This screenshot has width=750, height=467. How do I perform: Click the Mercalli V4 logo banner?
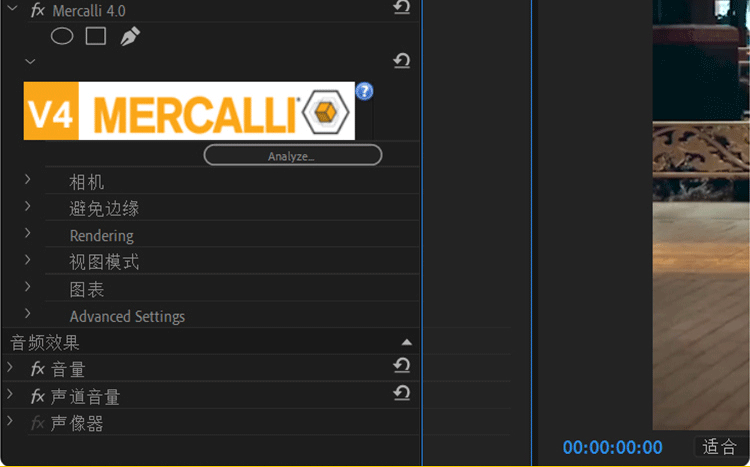[x=189, y=111]
